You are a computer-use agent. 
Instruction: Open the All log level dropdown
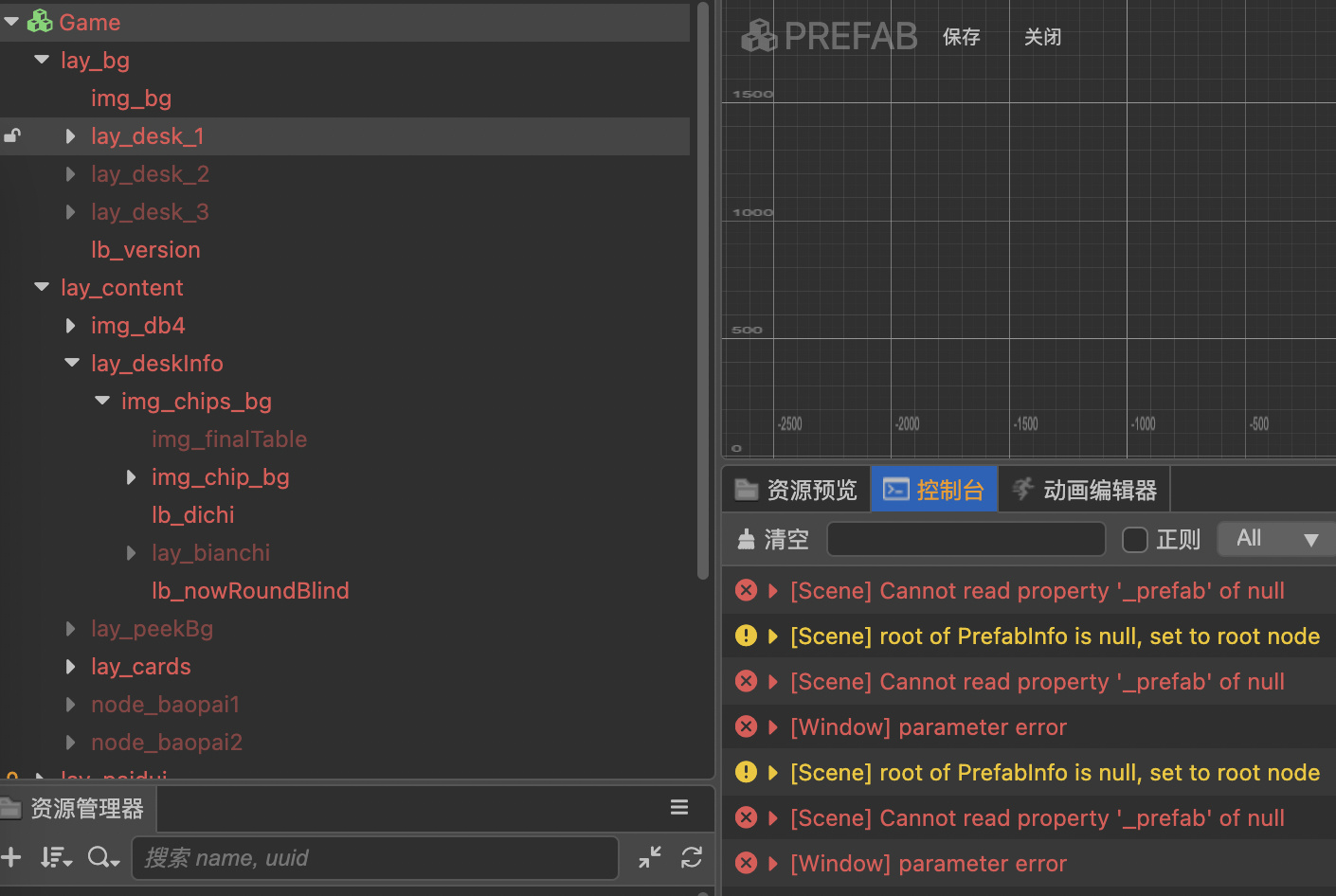pos(1275,539)
